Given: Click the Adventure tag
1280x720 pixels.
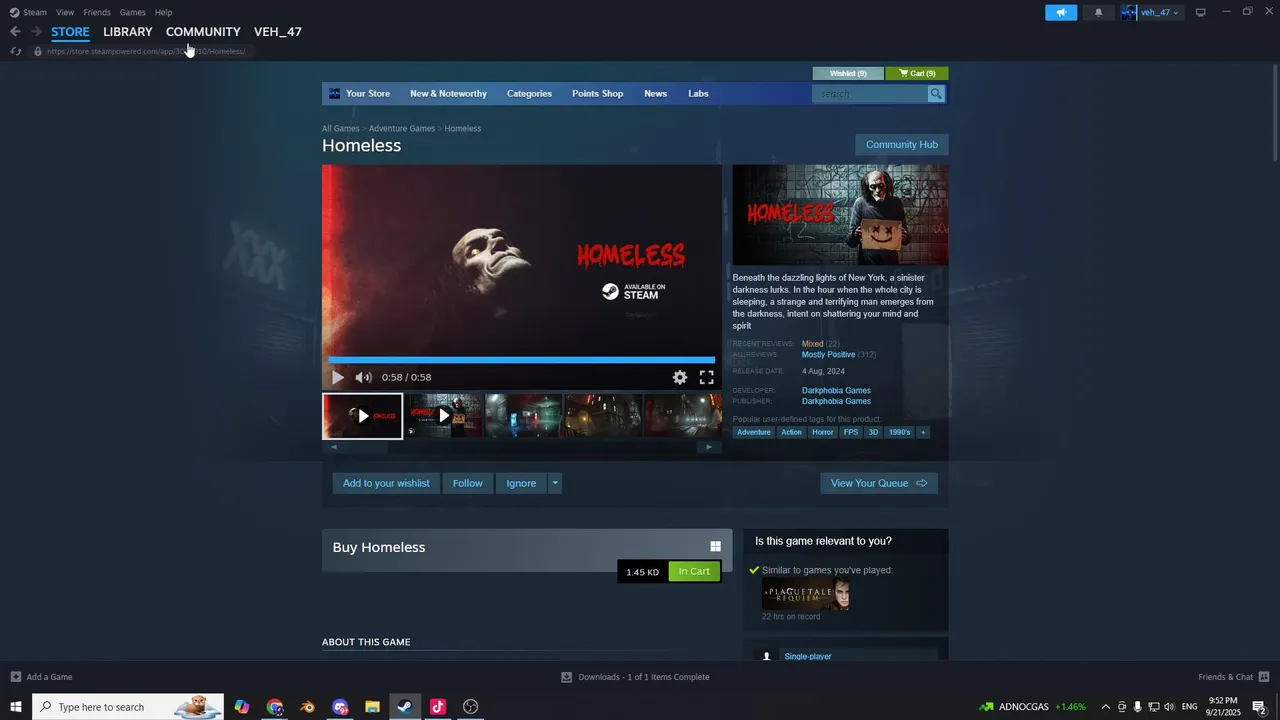Looking at the screenshot, I should [x=754, y=432].
